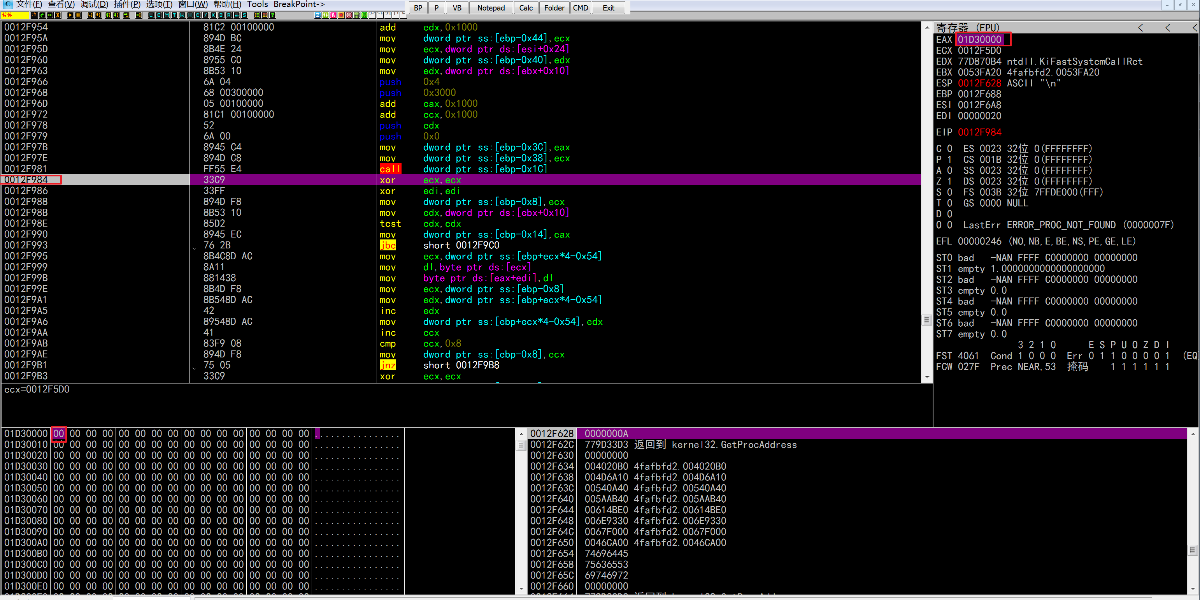This screenshot has width=1200, height=600.
Task: Open the 插件(P) menu
Action: click(x=127, y=5)
